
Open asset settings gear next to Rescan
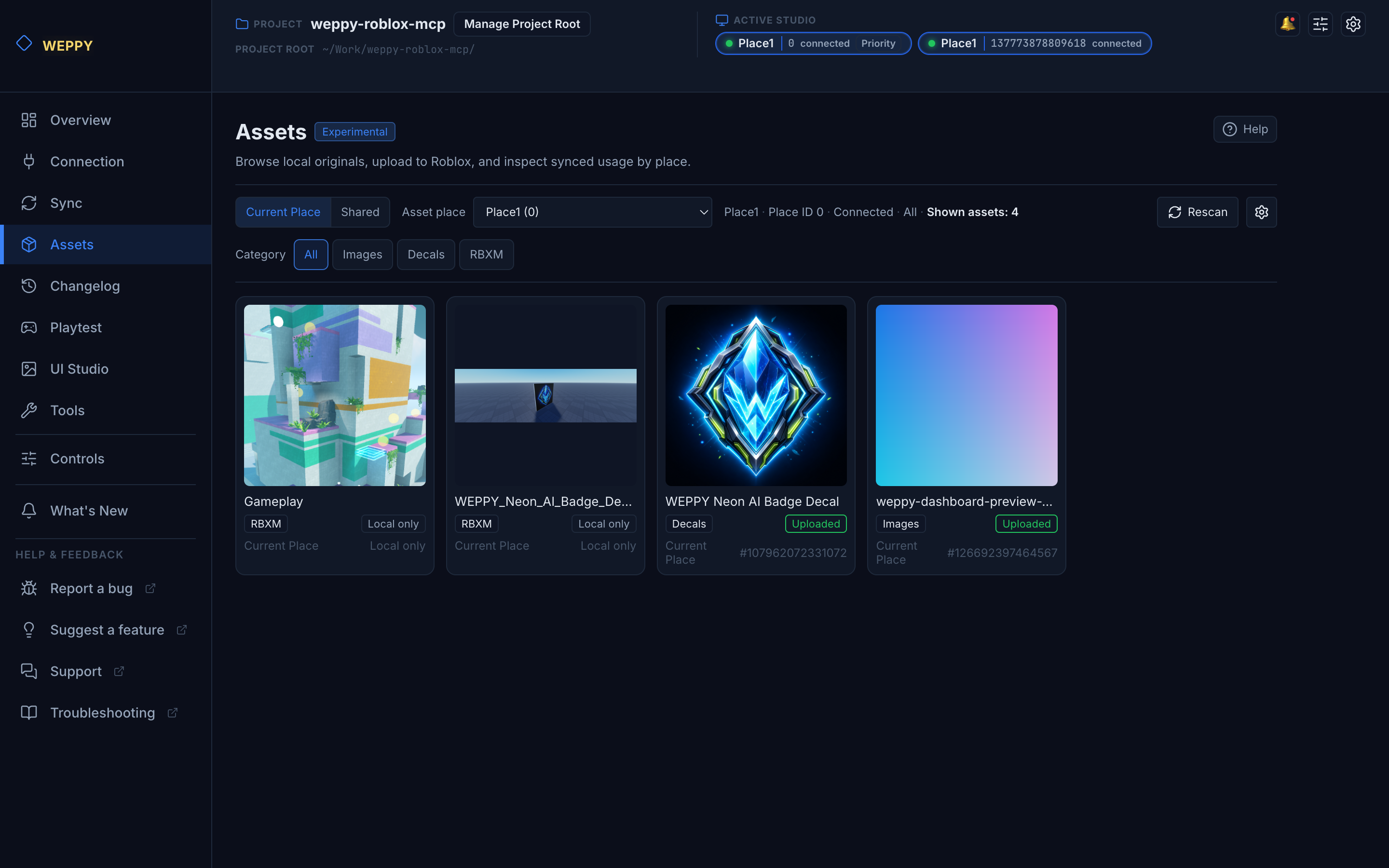[x=1261, y=212]
